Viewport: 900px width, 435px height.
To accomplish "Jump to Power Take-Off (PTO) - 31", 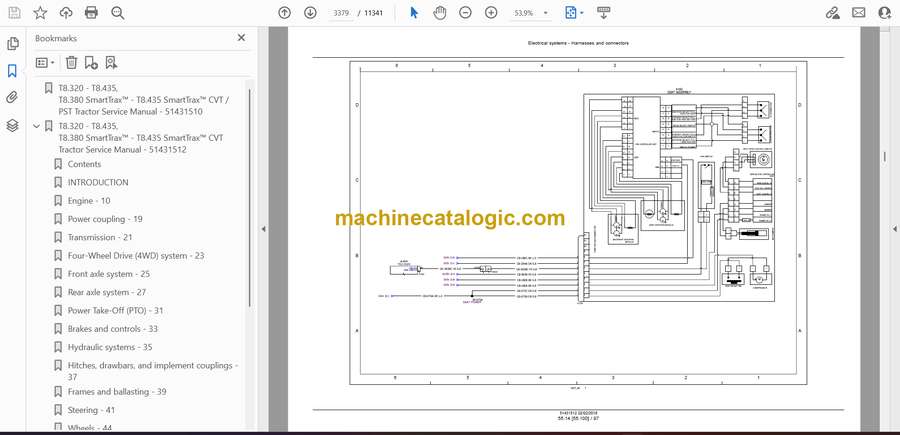I will (x=115, y=310).
